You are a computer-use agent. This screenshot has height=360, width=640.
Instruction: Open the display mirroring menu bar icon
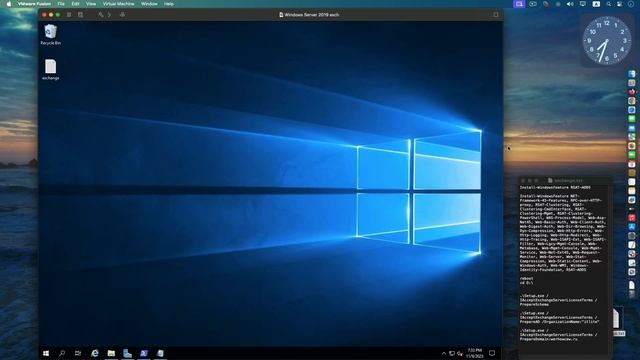(x=583, y=4)
